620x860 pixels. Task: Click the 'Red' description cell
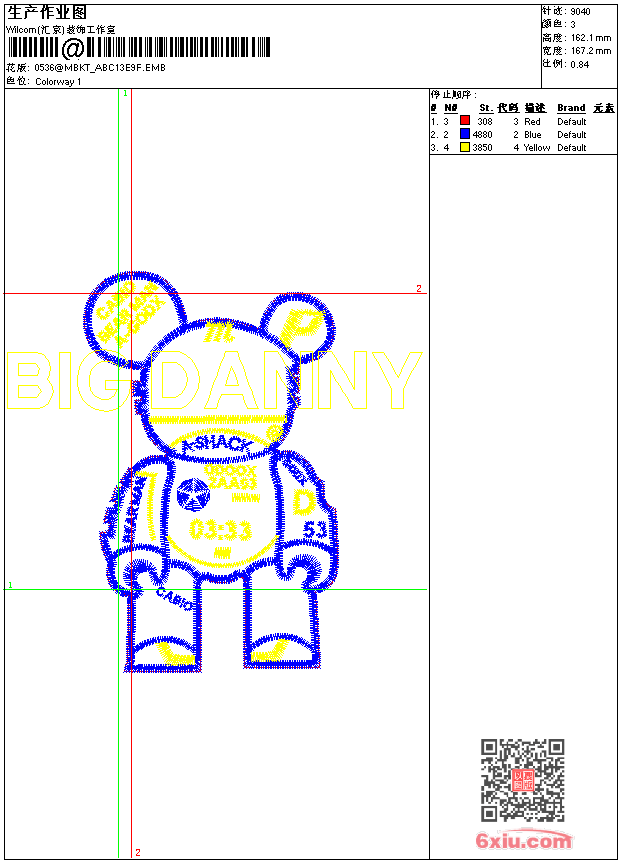[532, 121]
